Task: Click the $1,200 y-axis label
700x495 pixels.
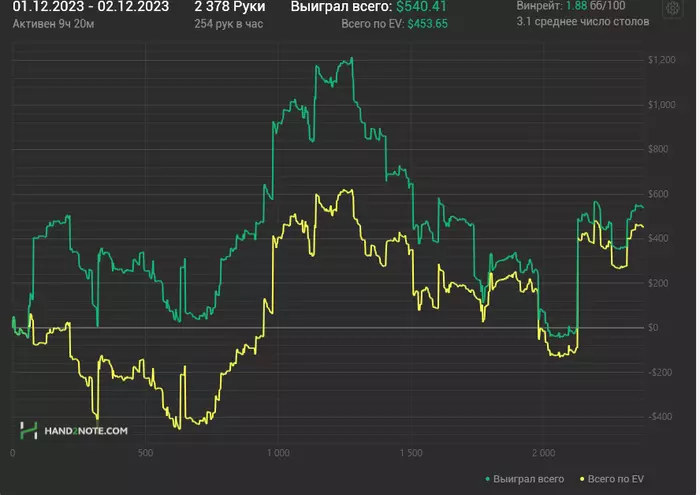Action: coord(662,60)
